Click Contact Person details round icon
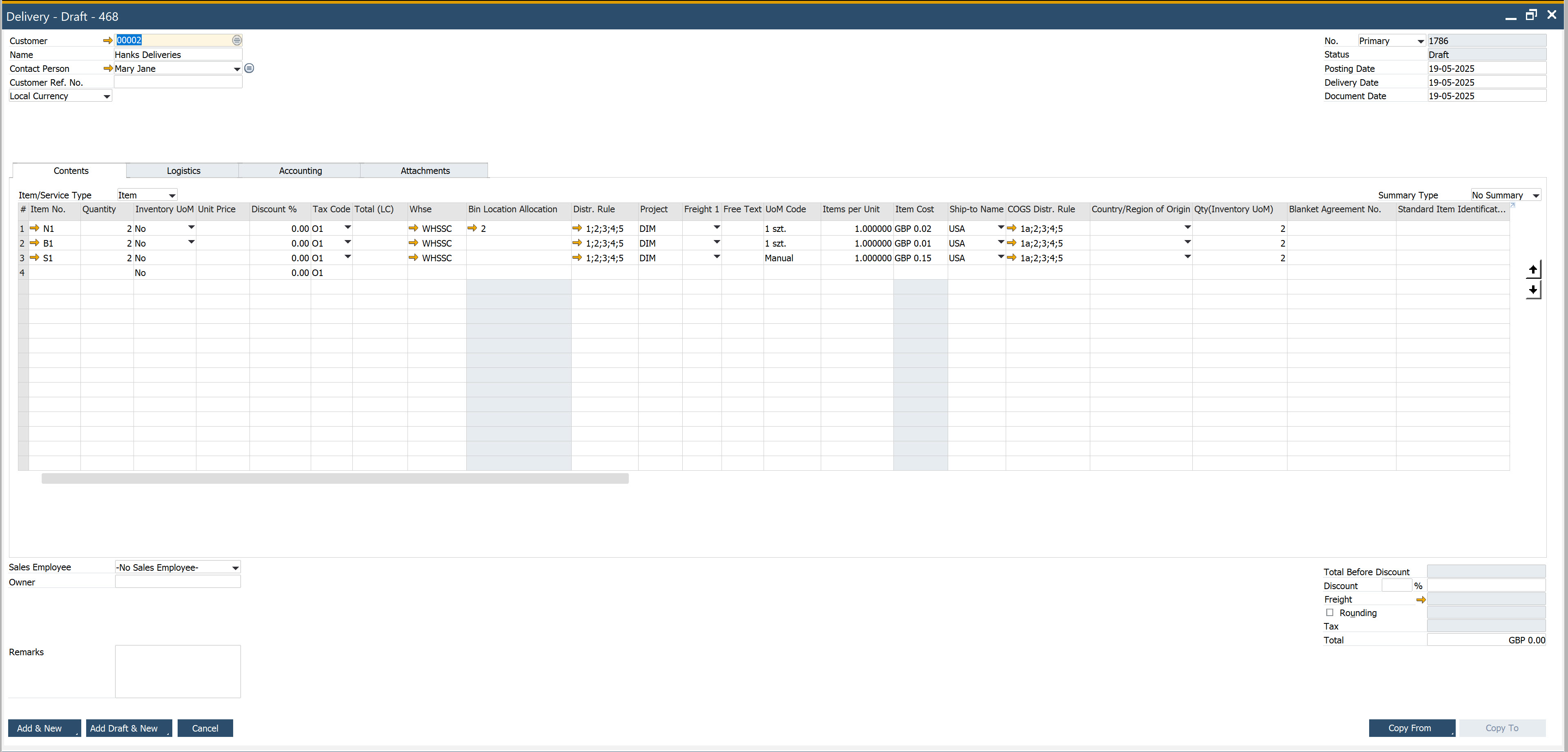The height and width of the screenshot is (752, 1568). [249, 68]
